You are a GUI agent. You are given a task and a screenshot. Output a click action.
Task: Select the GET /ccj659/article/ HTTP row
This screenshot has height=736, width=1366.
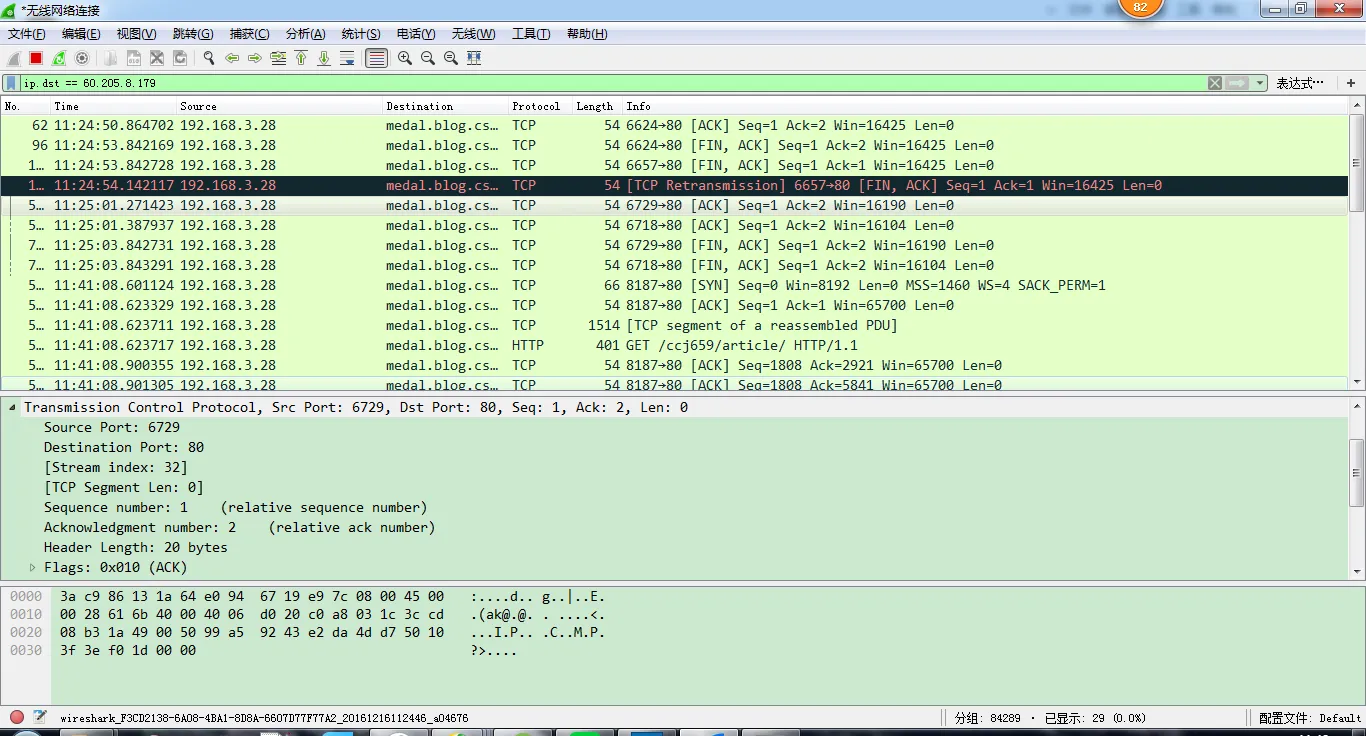(x=674, y=345)
